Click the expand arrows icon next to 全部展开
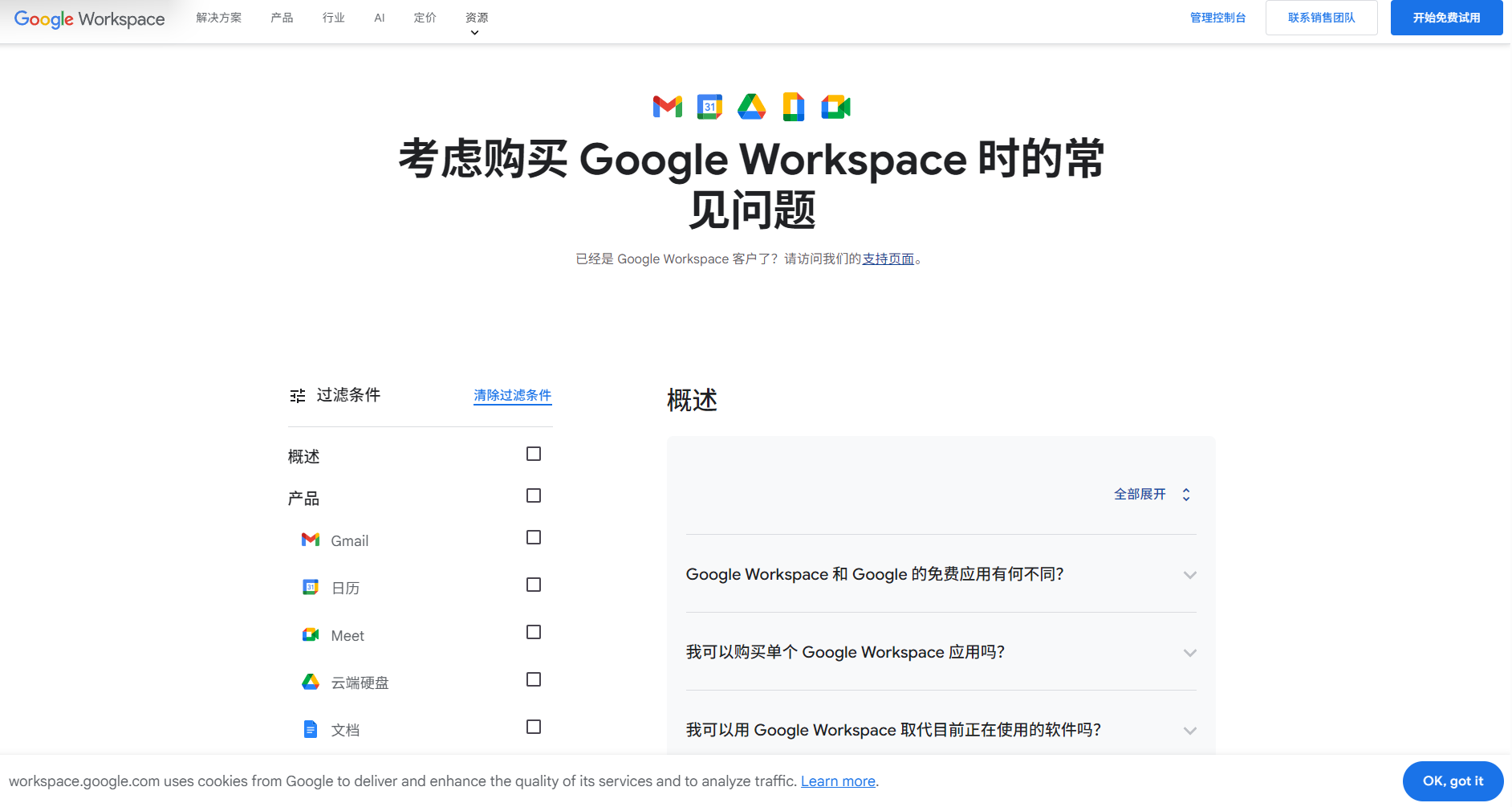Viewport: 1512px width, 807px height. pyautogui.click(x=1186, y=495)
